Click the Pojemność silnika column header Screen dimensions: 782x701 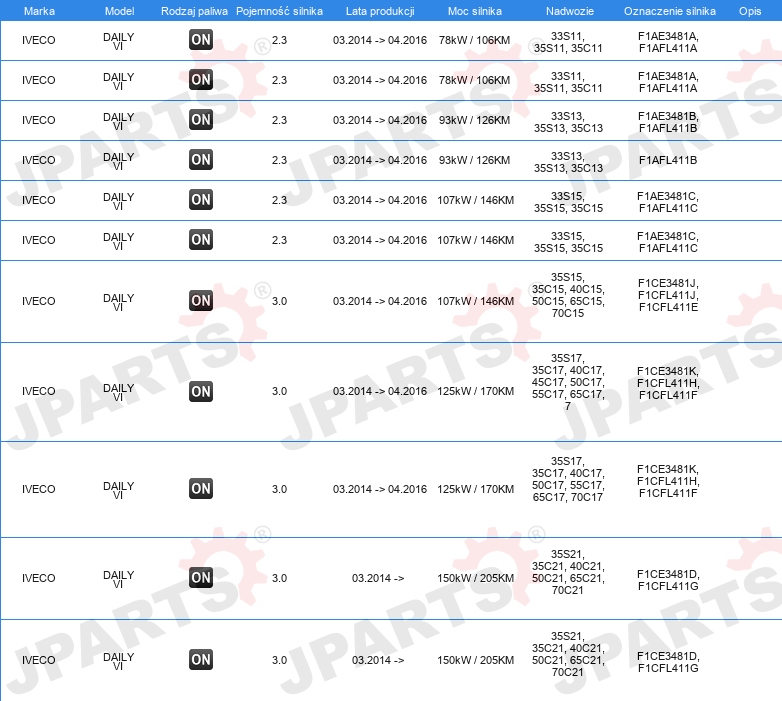tap(279, 11)
